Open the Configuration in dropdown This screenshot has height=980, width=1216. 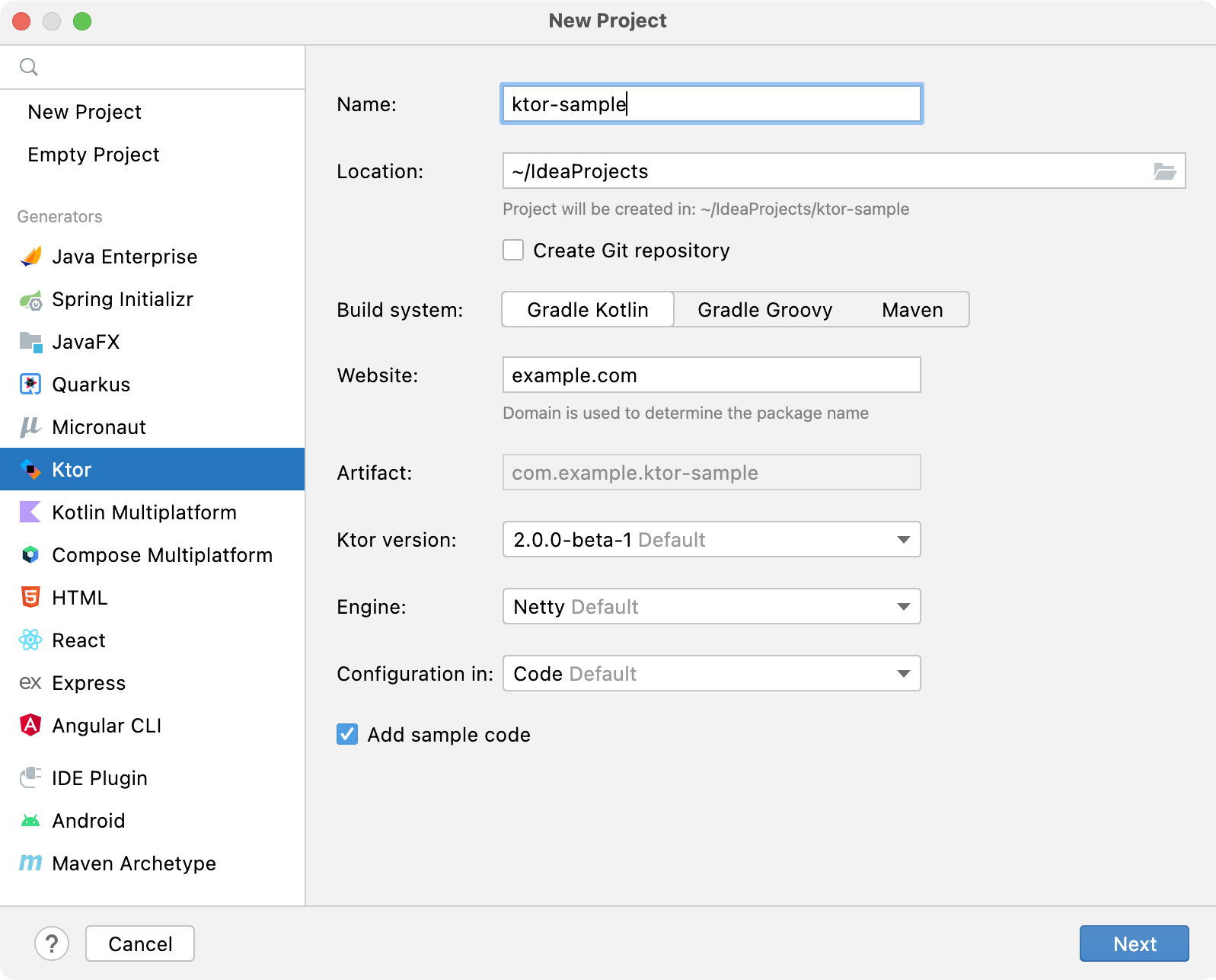coord(711,673)
